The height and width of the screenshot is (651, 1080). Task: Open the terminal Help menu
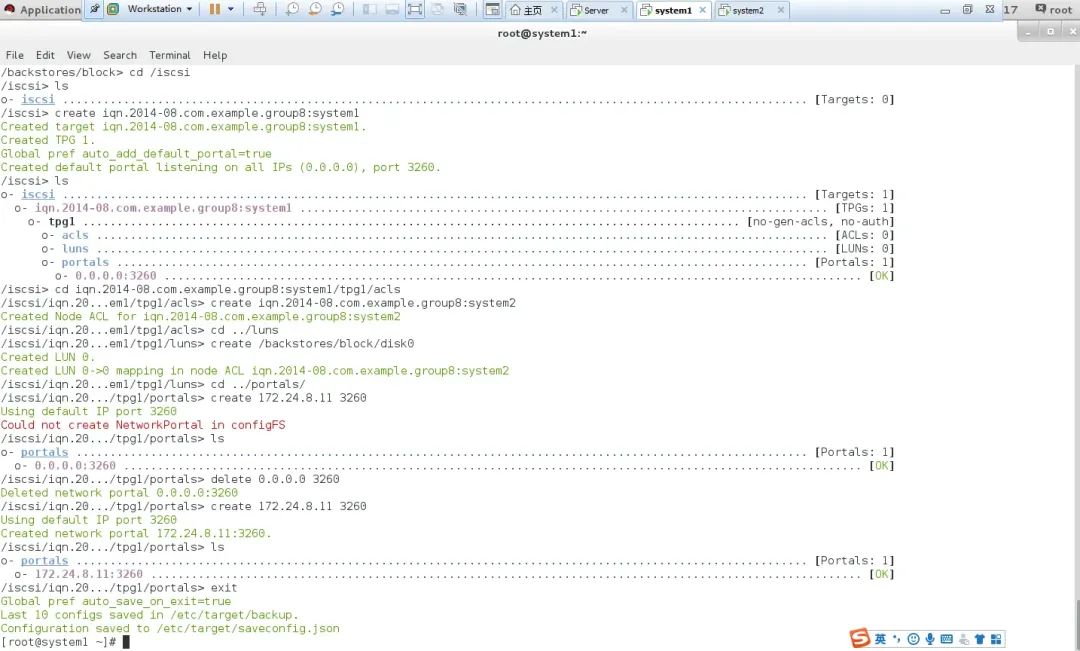click(x=215, y=55)
